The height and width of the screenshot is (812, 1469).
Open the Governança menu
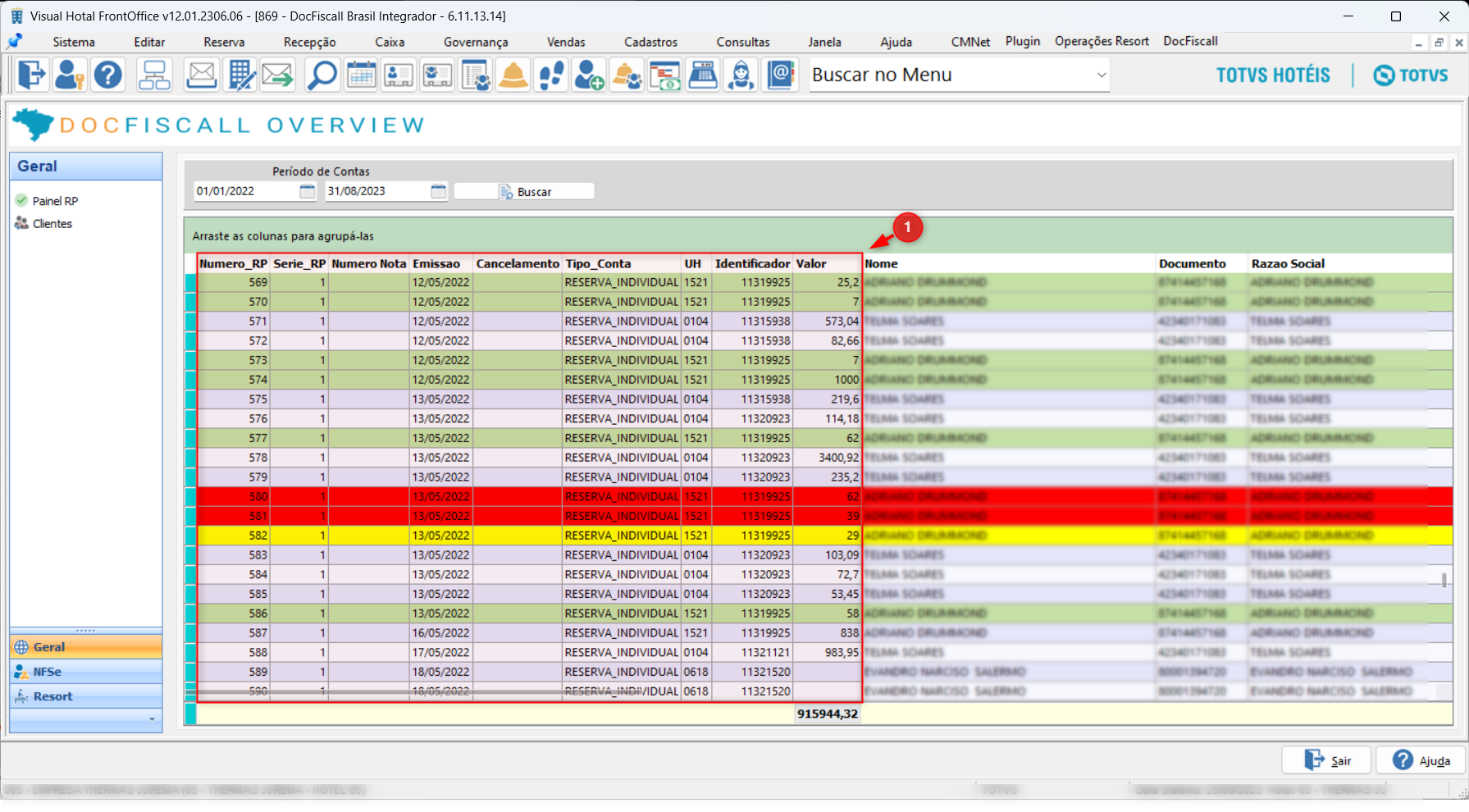point(476,42)
